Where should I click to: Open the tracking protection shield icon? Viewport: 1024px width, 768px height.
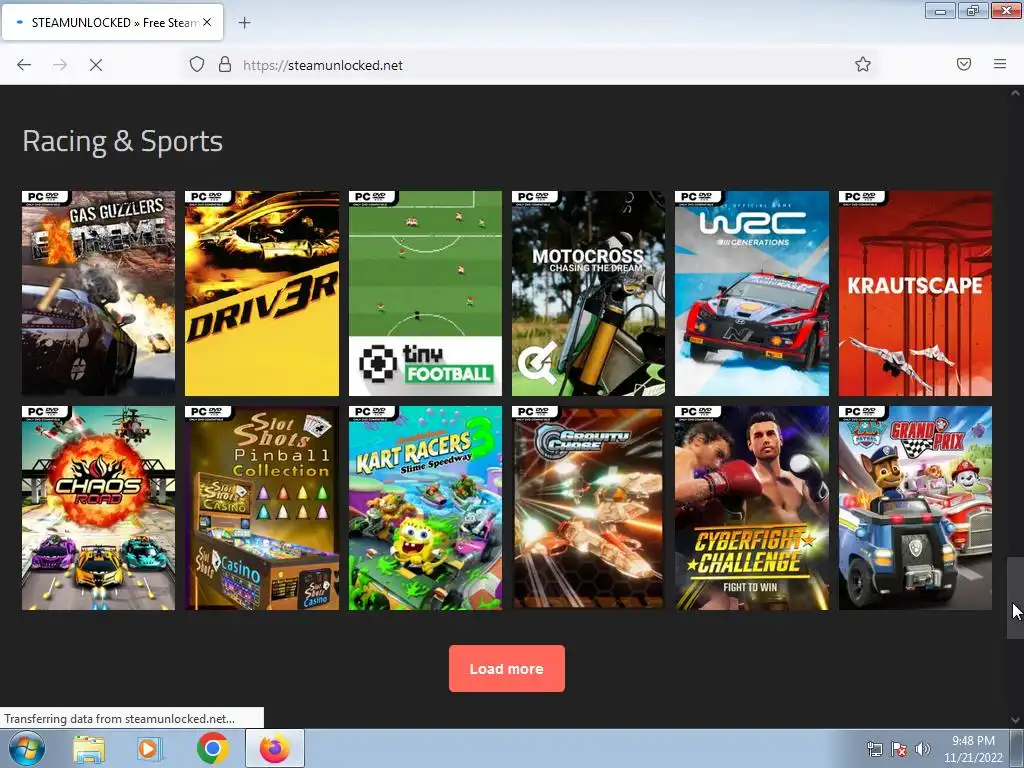coord(197,64)
